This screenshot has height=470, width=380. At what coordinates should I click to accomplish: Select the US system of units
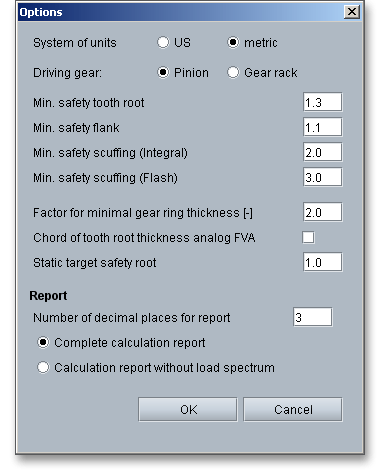point(163,42)
